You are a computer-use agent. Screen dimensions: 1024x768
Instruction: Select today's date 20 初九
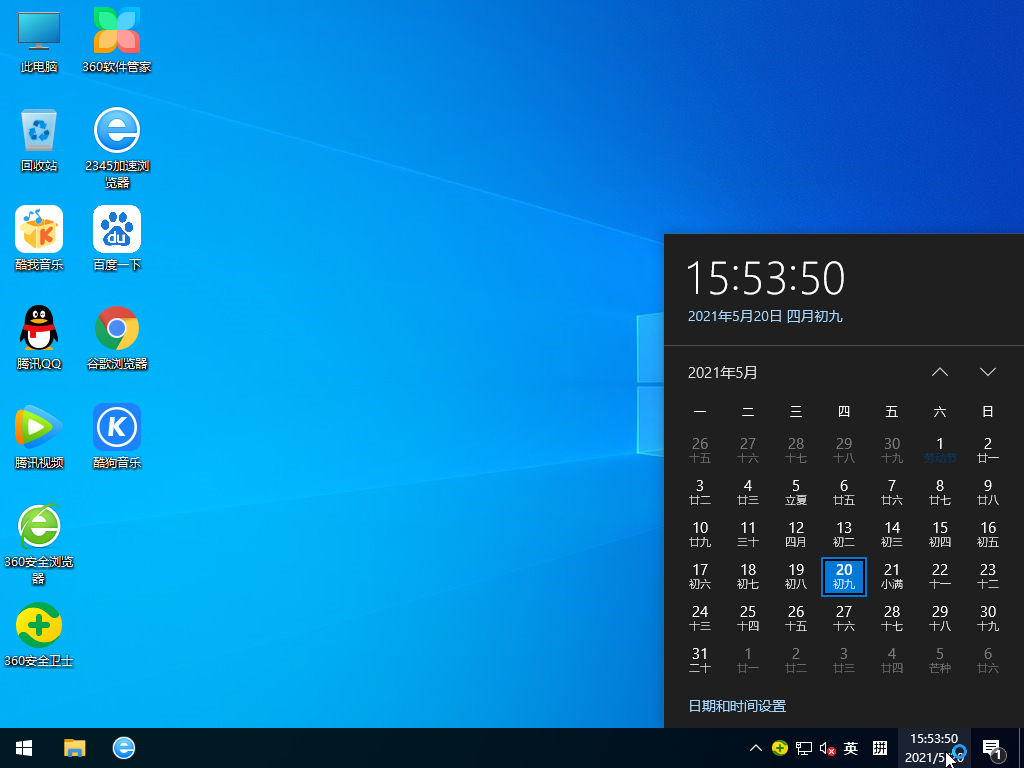coord(844,577)
